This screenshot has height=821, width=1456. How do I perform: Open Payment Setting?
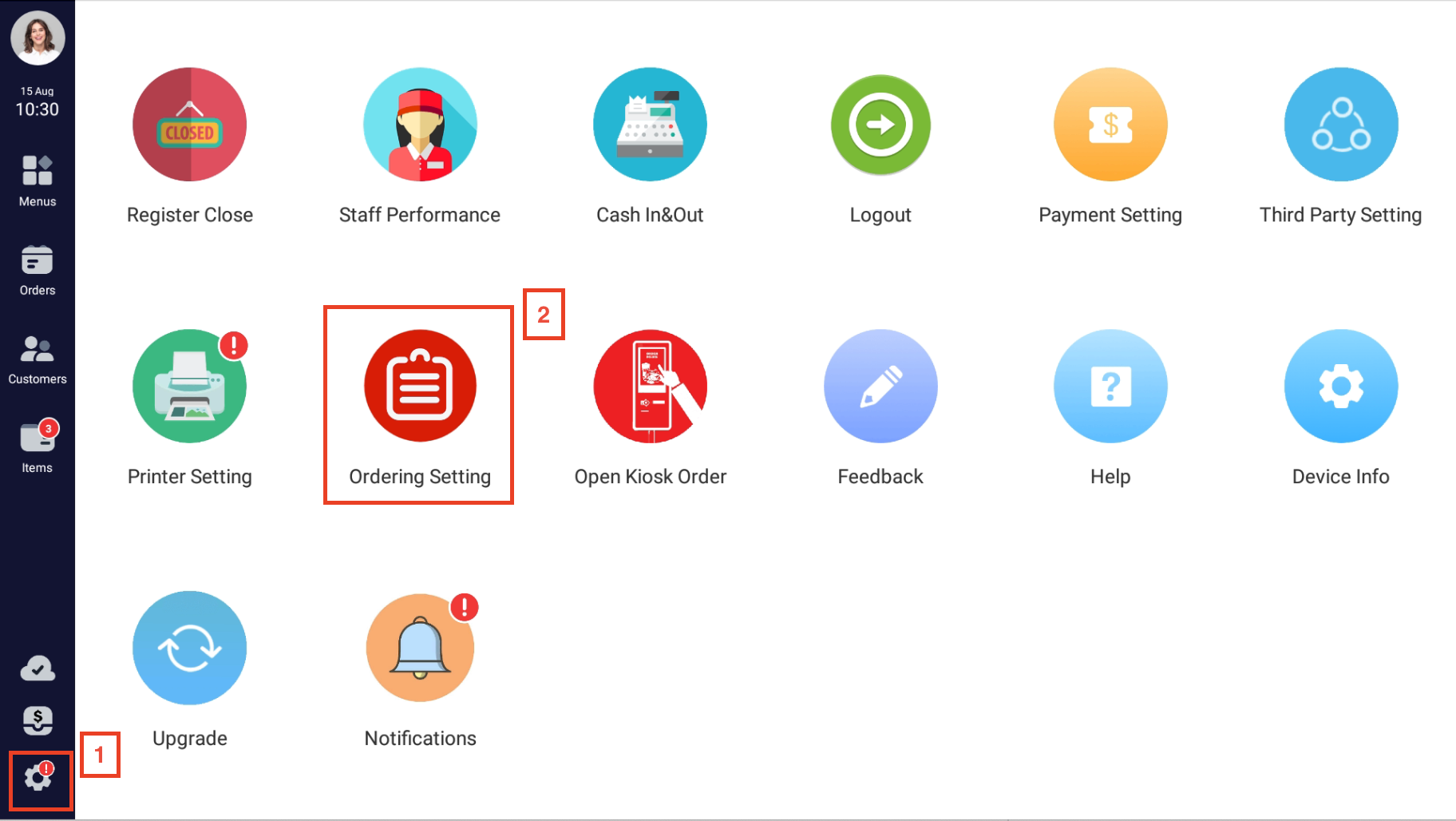[1110, 125]
